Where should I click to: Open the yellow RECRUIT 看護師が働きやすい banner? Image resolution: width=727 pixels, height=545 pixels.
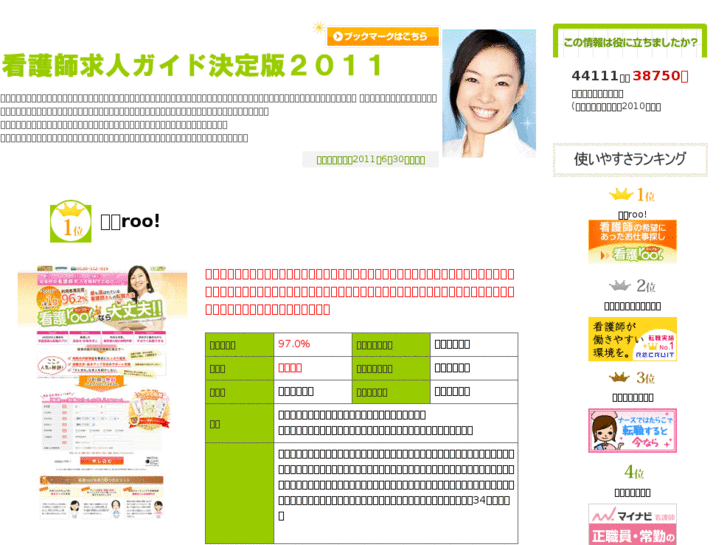click(x=632, y=339)
